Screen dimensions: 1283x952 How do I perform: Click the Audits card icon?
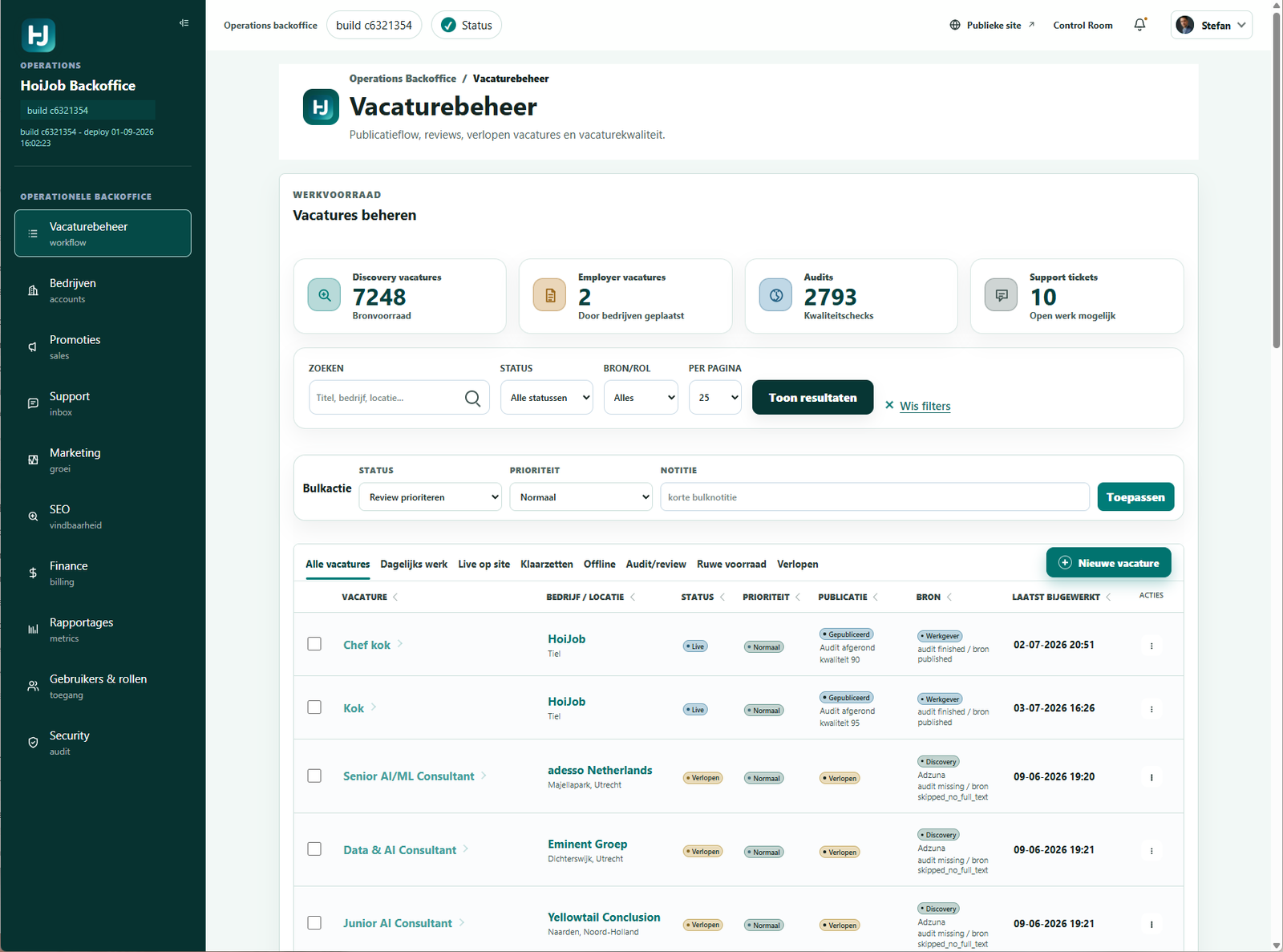(x=775, y=295)
